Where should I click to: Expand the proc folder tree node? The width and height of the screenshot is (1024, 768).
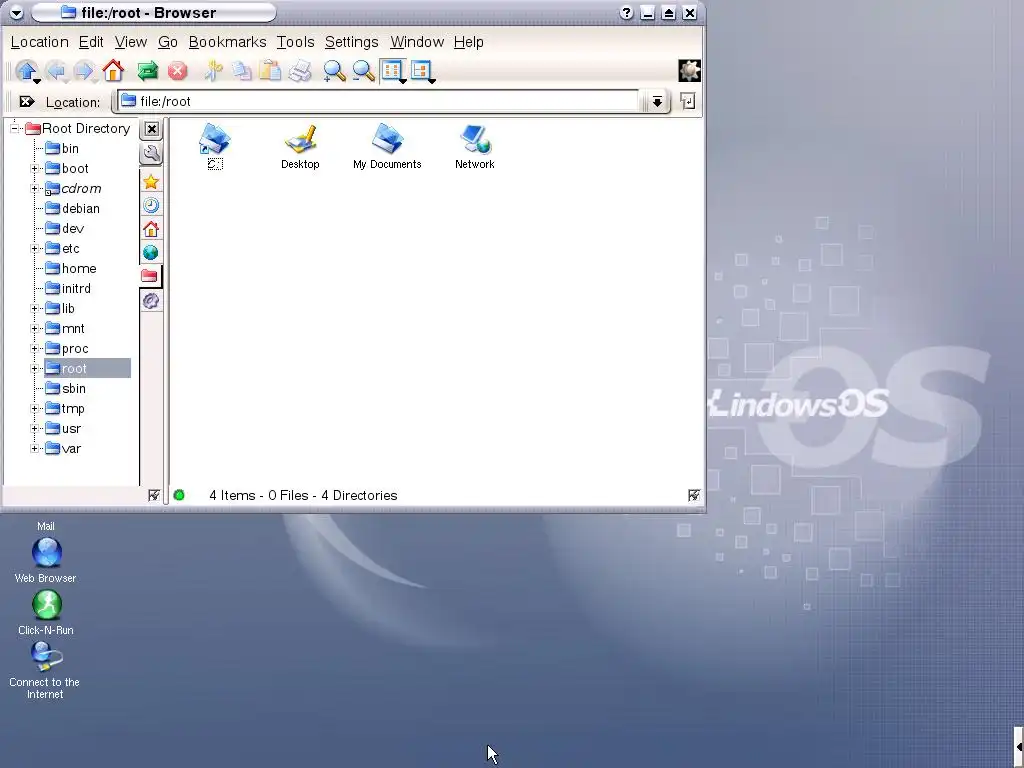click(x=34, y=349)
